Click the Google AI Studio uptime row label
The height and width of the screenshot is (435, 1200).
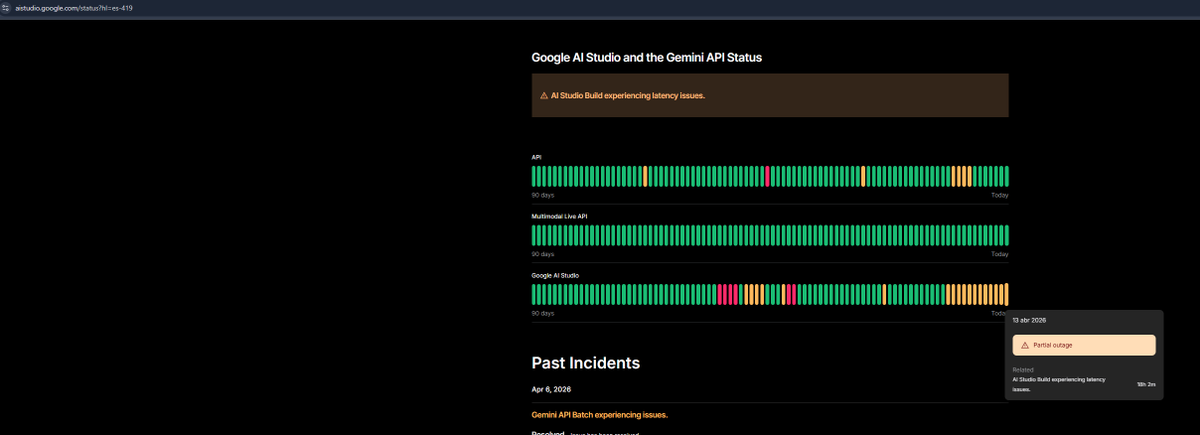pos(555,275)
